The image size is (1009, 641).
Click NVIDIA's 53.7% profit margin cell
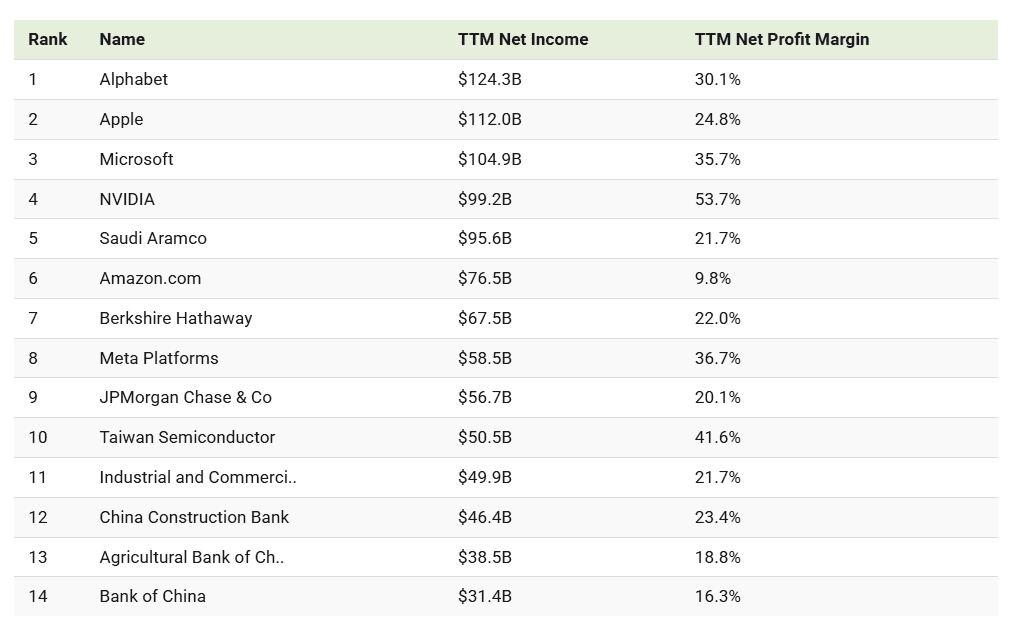(x=718, y=199)
